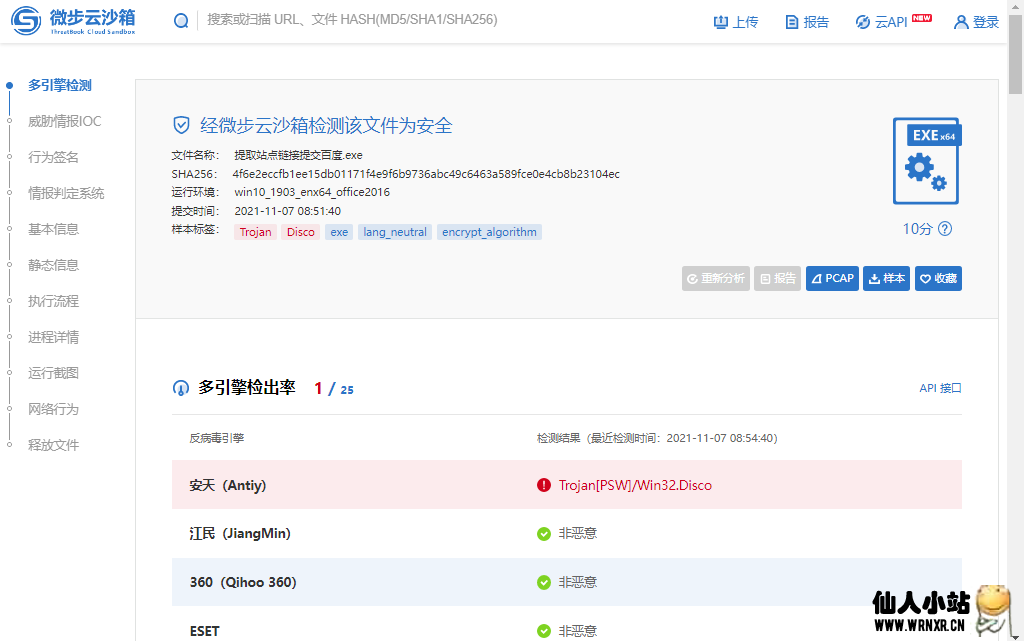
Task: Select the 安天 (Antiy) engine name
Action: [228, 485]
